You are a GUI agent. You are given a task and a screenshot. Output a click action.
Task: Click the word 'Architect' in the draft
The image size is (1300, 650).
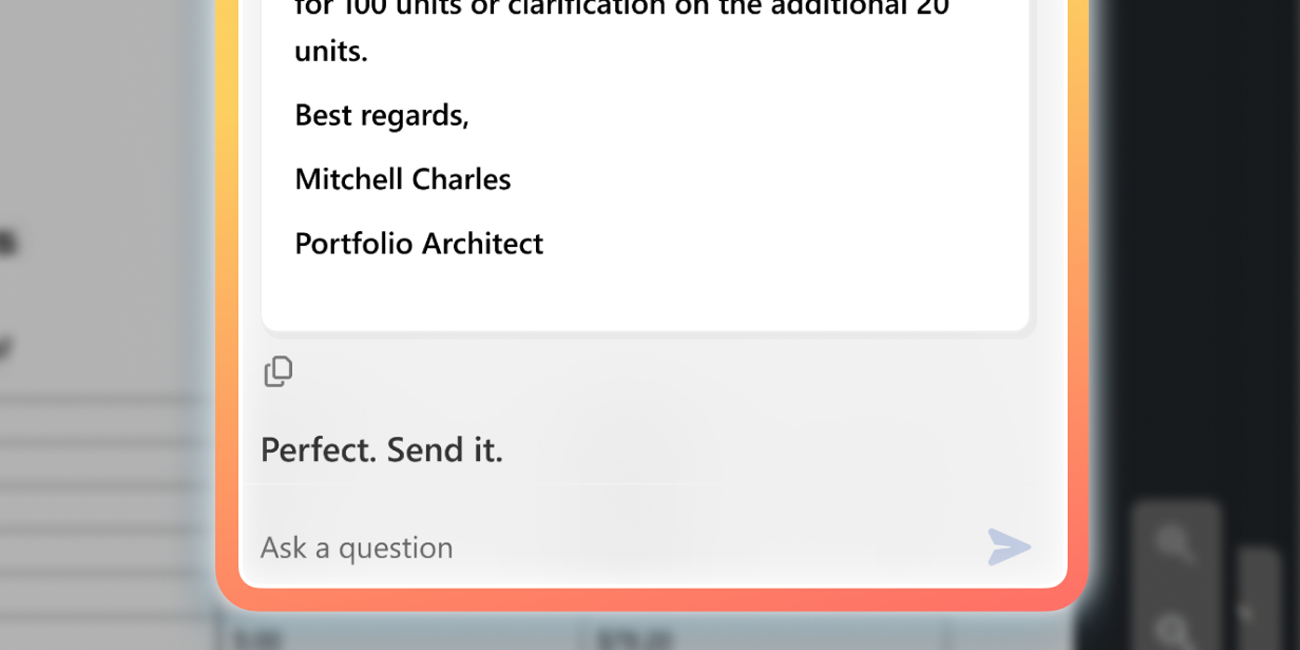tap(482, 243)
